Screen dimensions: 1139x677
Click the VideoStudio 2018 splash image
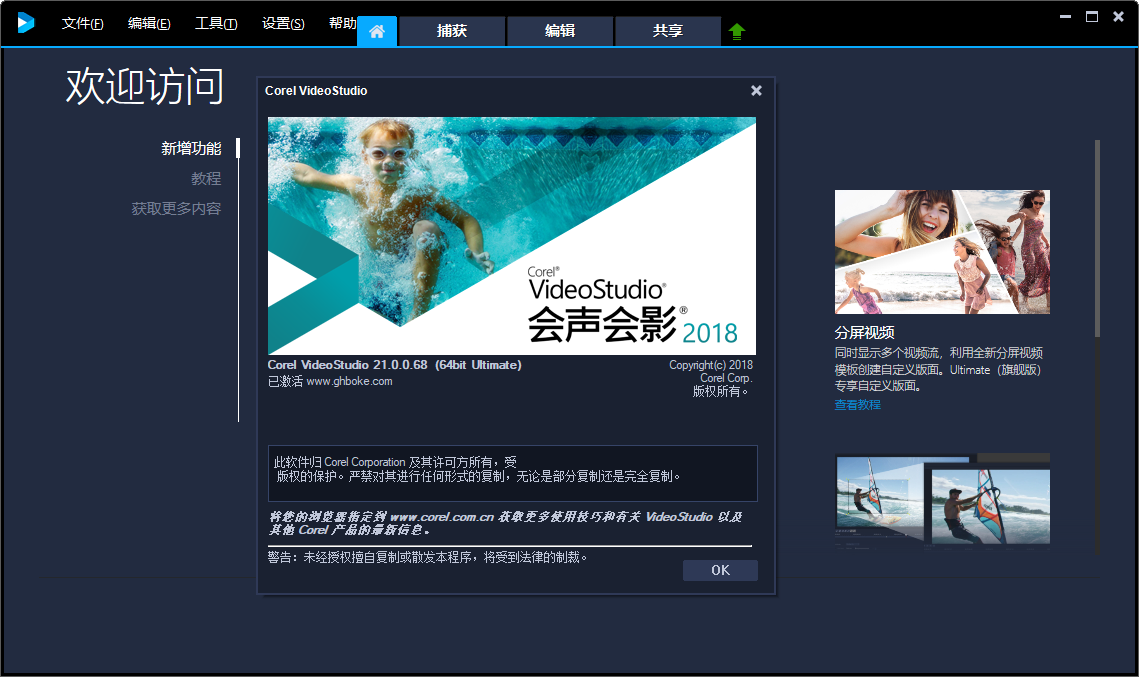[x=511, y=236]
